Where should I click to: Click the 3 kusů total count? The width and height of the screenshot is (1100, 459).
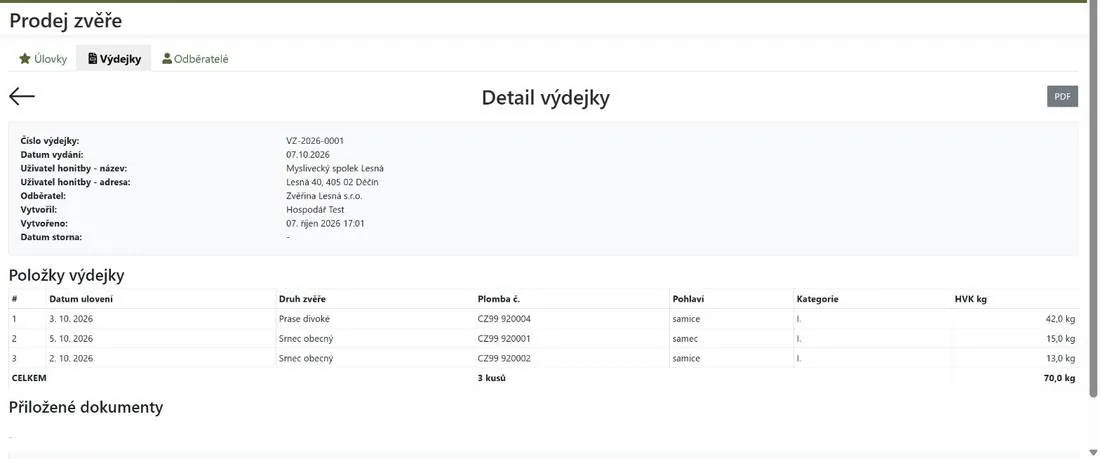click(x=492, y=378)
